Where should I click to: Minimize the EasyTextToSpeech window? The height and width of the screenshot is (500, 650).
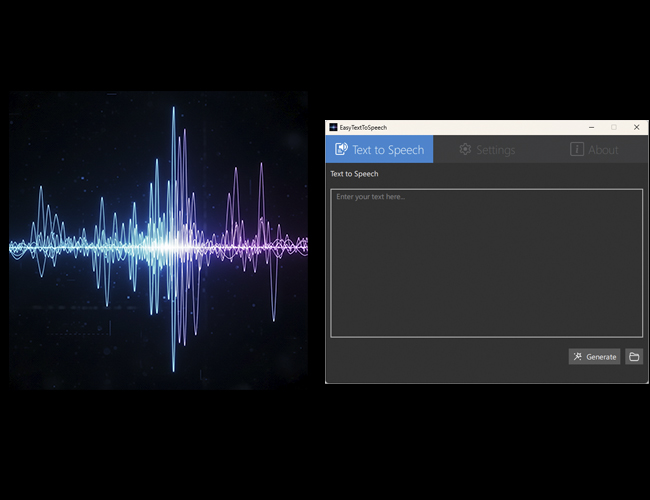(592, 127)
